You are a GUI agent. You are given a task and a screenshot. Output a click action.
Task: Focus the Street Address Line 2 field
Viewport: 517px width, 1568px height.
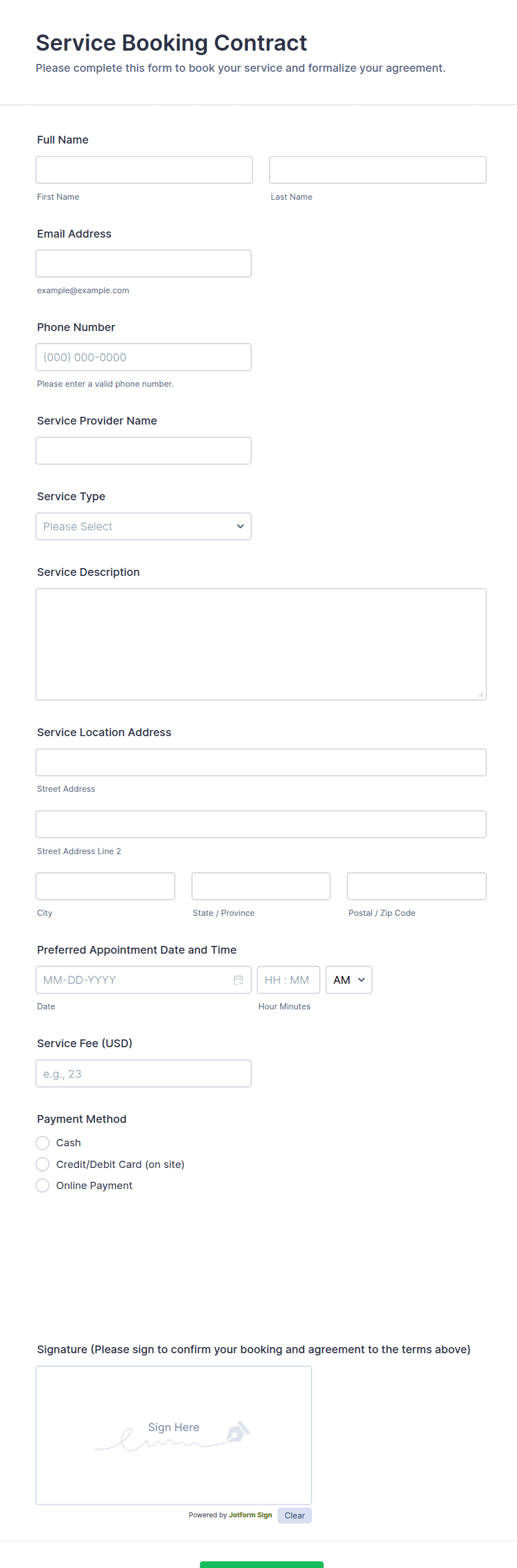pos(261,824)
